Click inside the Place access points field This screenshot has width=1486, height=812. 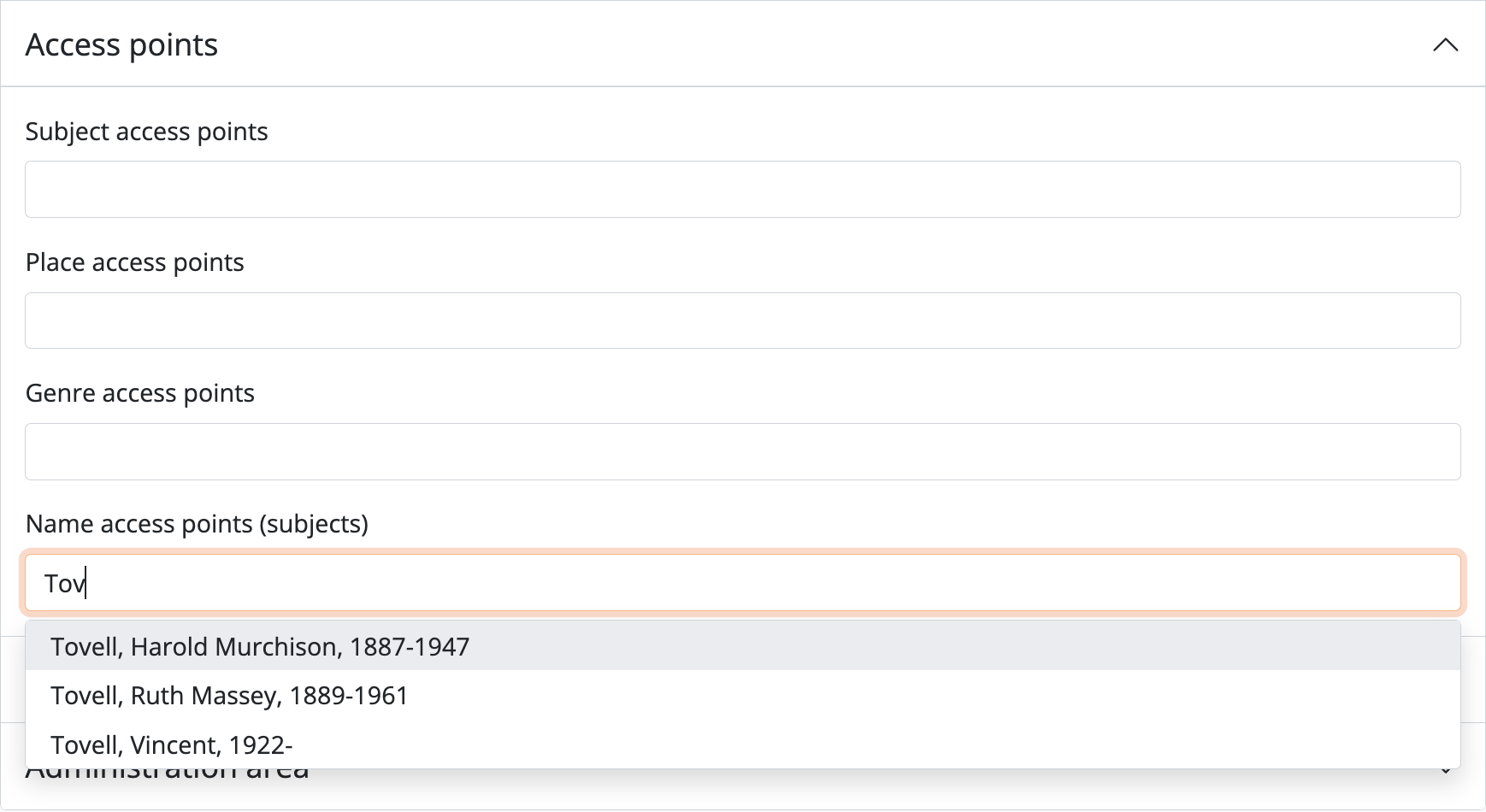pos(742,321)
